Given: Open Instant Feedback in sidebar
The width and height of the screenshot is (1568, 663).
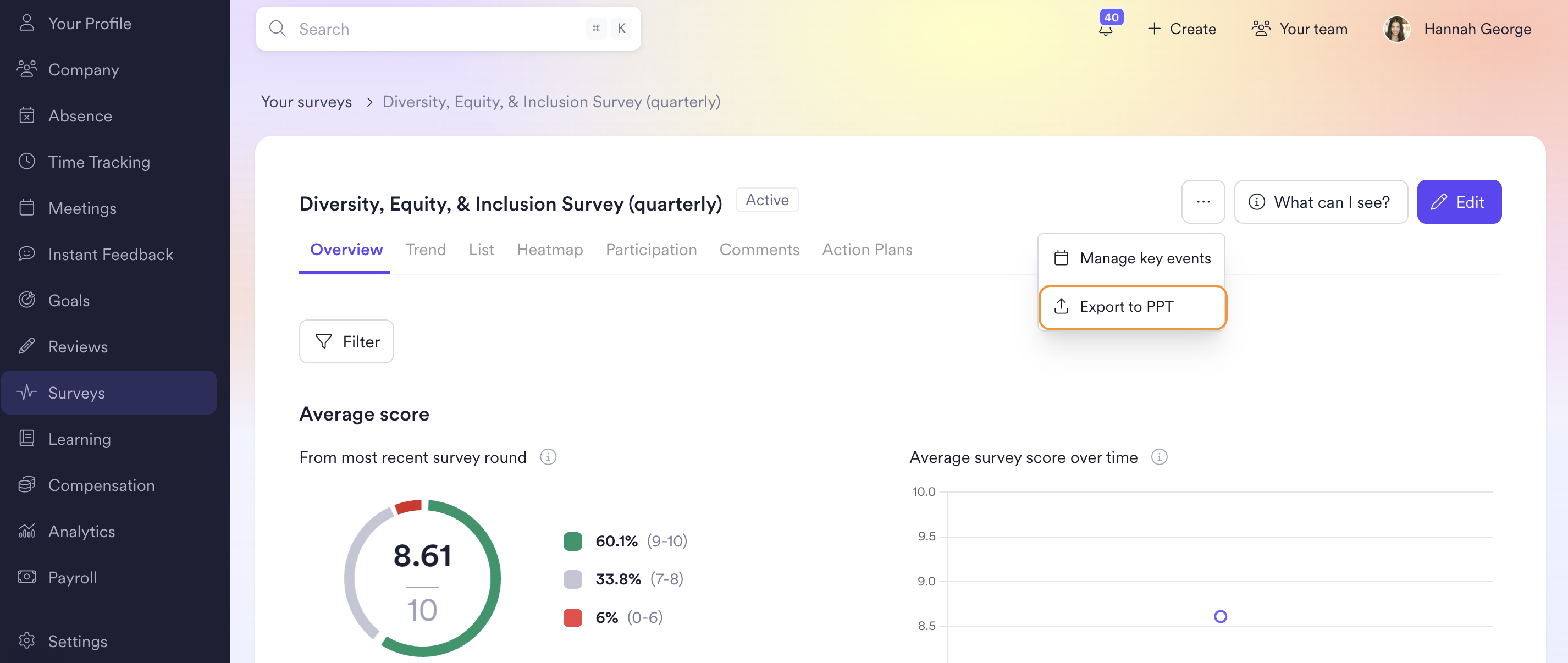Looking at the screenshot, I should 110,254.
